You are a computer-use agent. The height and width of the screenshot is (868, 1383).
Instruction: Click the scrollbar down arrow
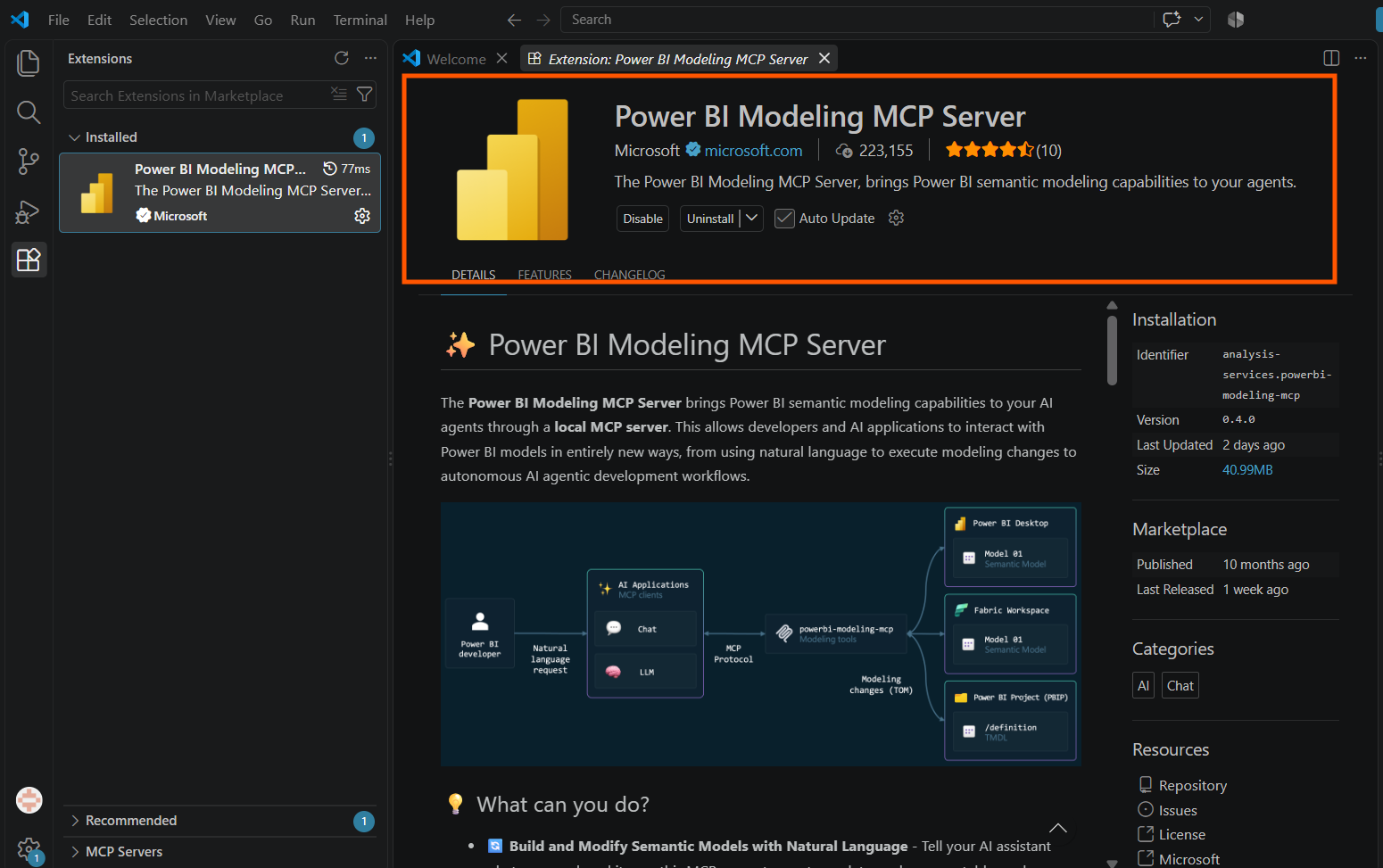[x=1112, y=863]
